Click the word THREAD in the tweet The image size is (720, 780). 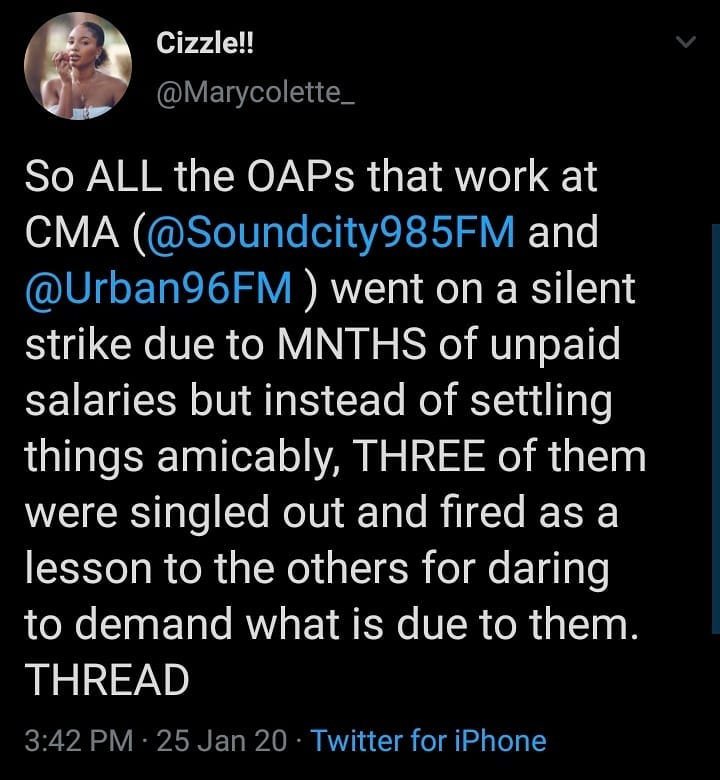point(107,680)
